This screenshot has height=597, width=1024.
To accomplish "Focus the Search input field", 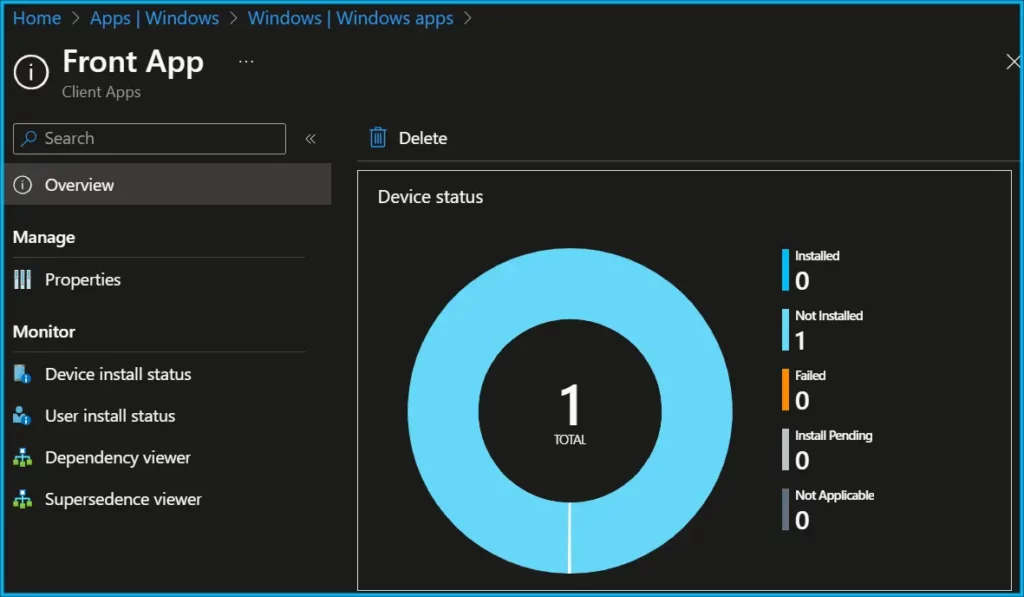I will [150, 138].
